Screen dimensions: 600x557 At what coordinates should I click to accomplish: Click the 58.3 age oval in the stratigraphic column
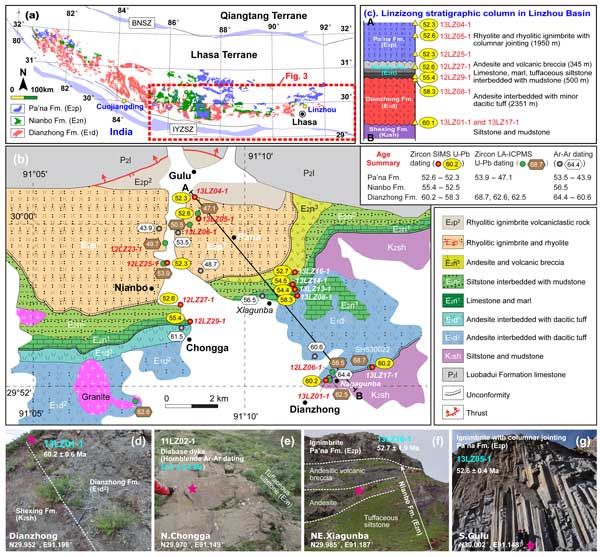428,91
